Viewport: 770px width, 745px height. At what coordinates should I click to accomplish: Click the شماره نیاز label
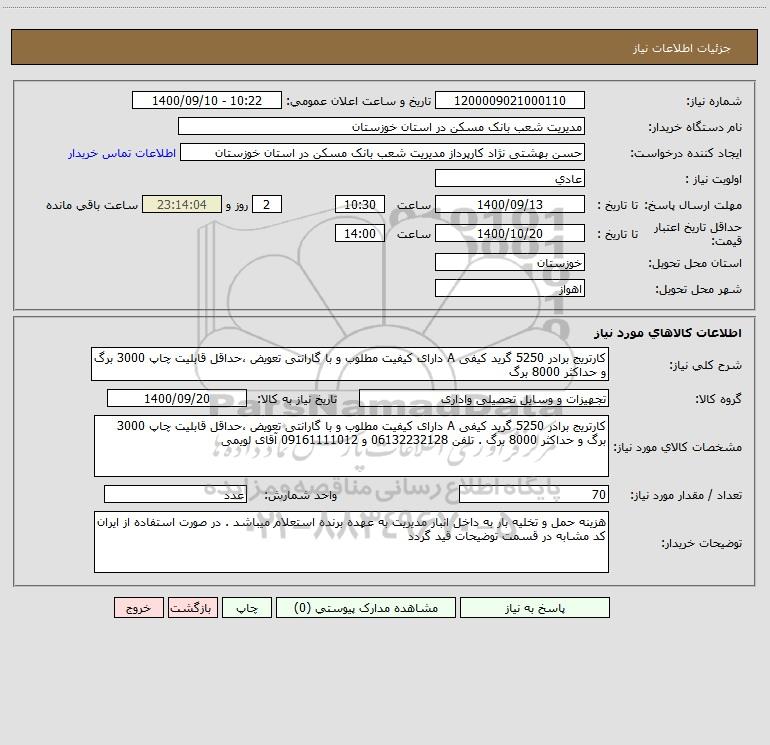714,101
